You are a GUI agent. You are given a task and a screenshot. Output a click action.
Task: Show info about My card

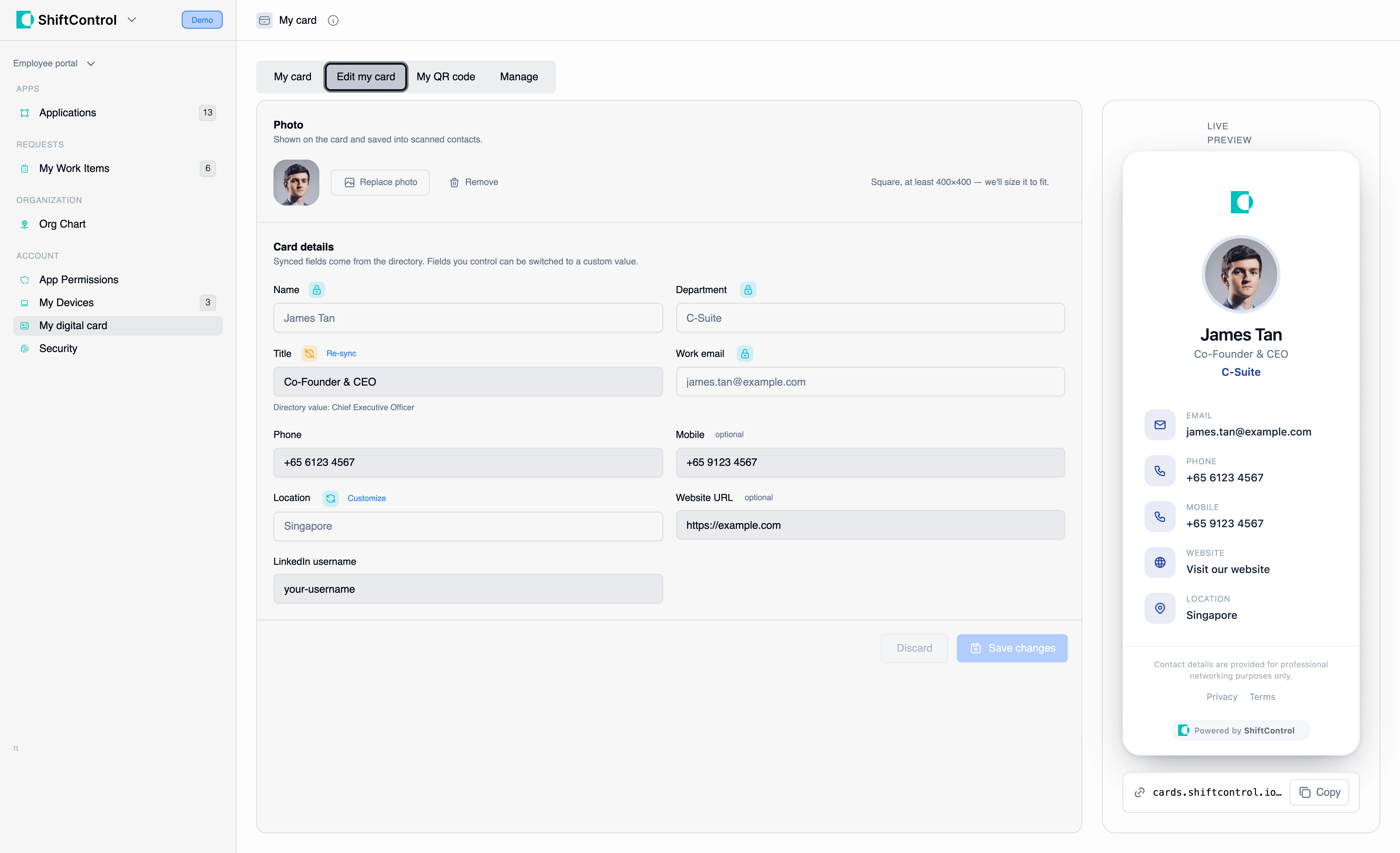pos(333,20)
